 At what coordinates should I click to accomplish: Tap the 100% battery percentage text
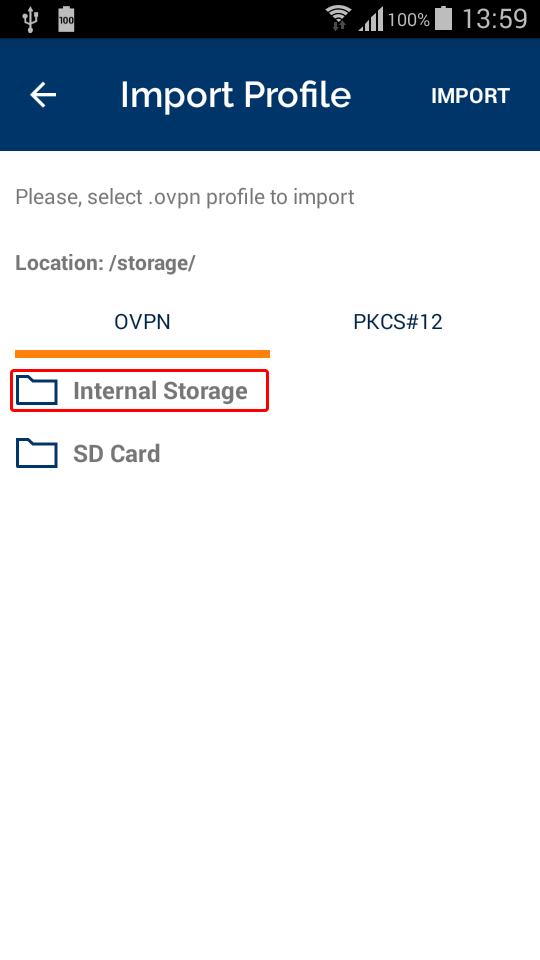coord(409,20)
